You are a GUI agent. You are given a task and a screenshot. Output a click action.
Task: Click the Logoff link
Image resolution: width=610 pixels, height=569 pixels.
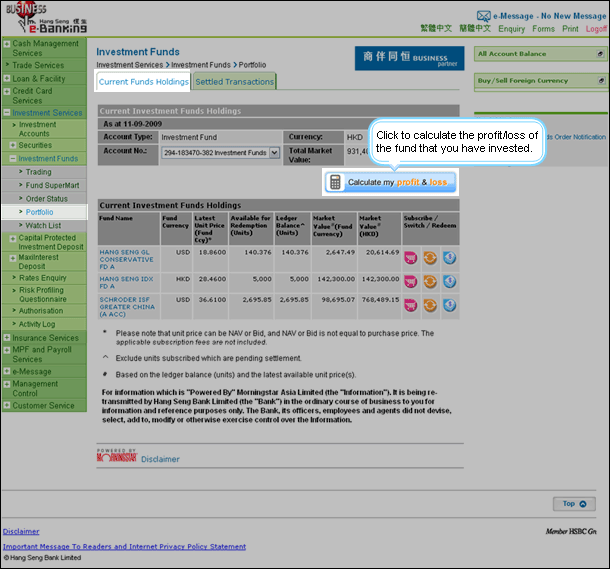tap(596, 29)
